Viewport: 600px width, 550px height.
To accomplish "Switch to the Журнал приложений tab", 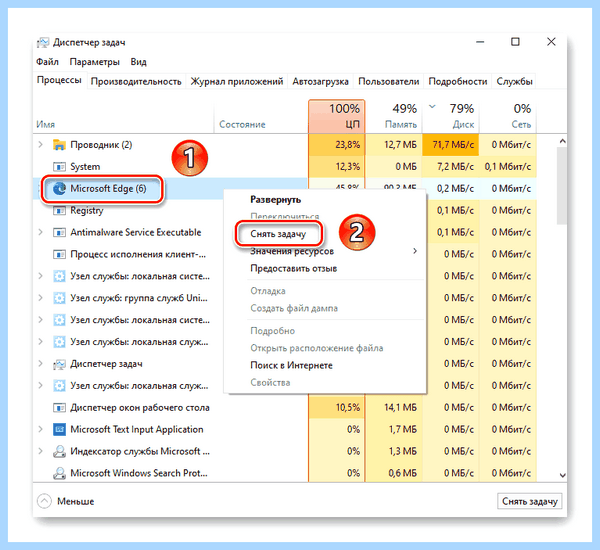I will (237, 82).
